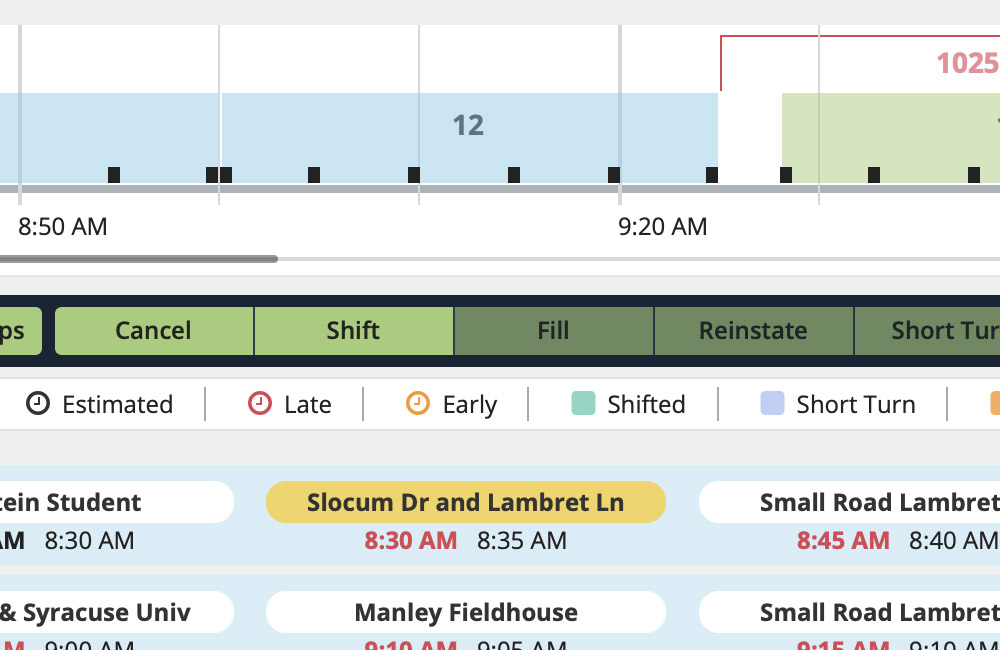1000x650 pixels.
Task: Click the stop marker at 9:20 AM
Action: (614, 175)
